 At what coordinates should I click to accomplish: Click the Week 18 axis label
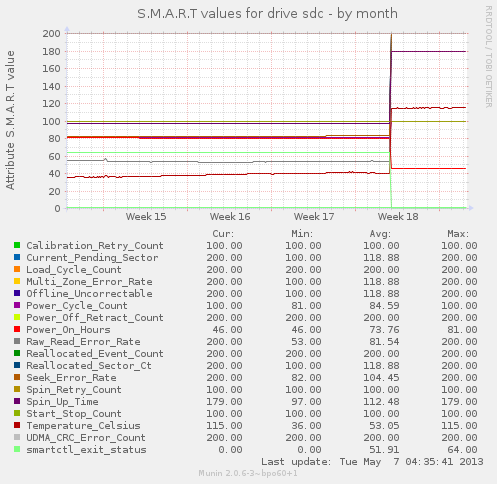pos(398,217)
